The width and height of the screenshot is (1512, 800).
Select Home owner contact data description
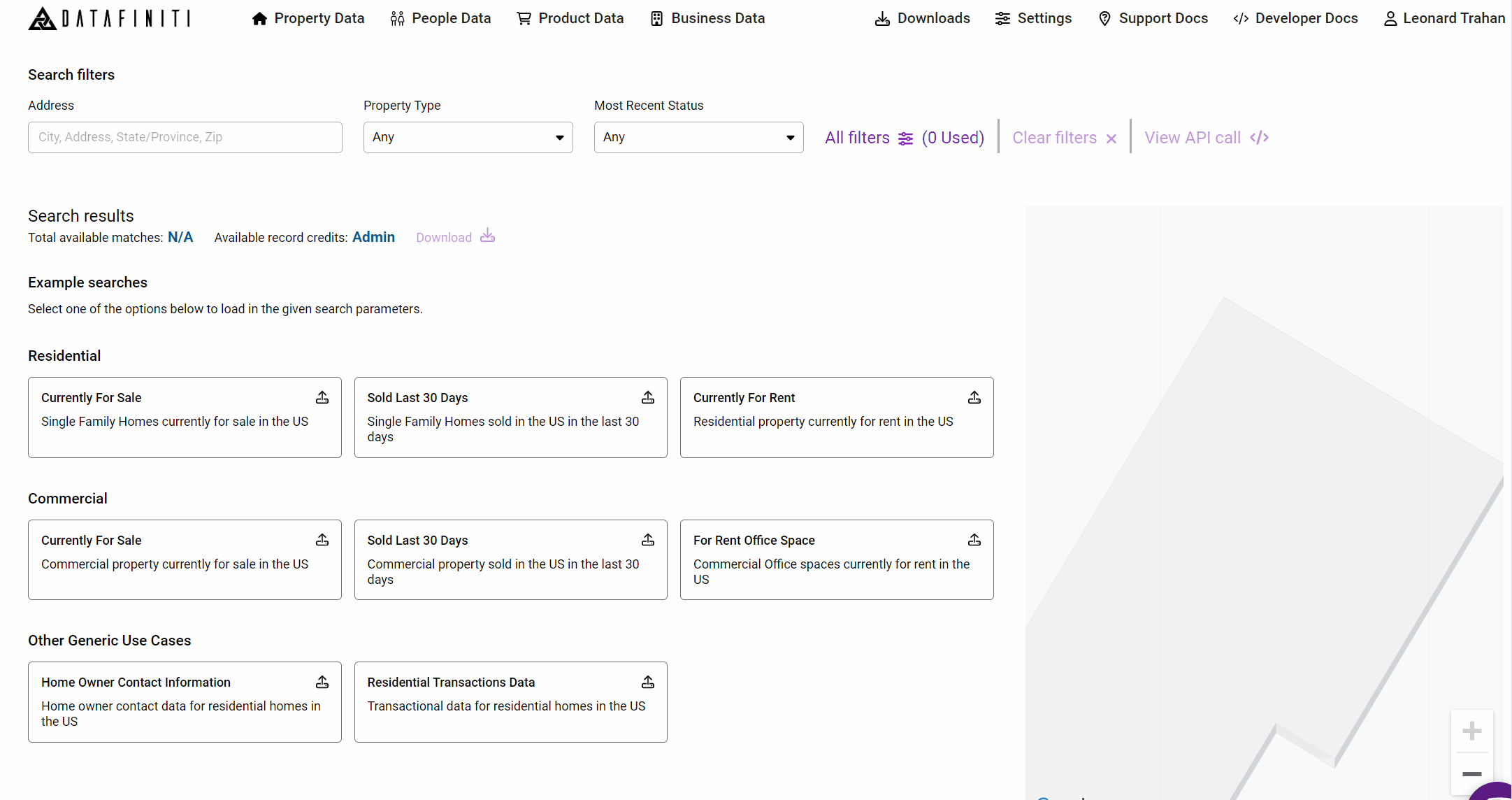pos(181,714)
